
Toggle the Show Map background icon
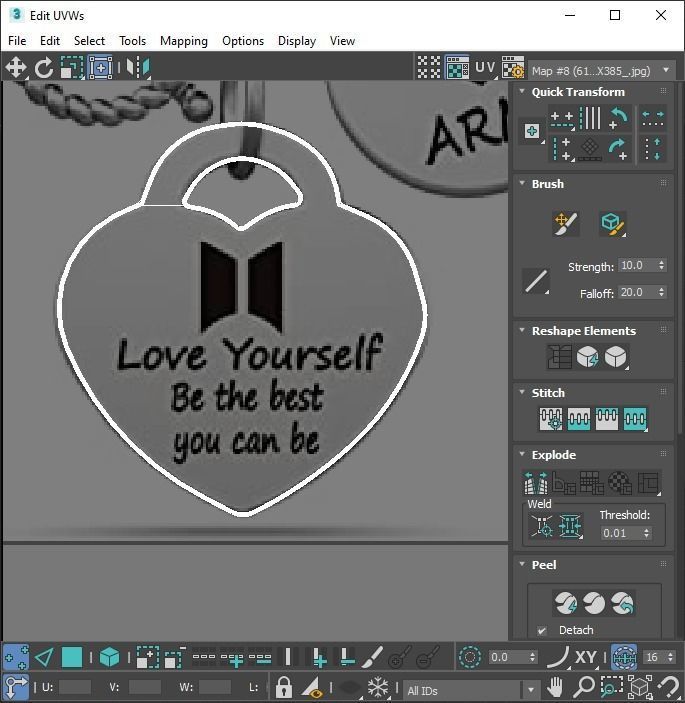click(x=457, y=67)
